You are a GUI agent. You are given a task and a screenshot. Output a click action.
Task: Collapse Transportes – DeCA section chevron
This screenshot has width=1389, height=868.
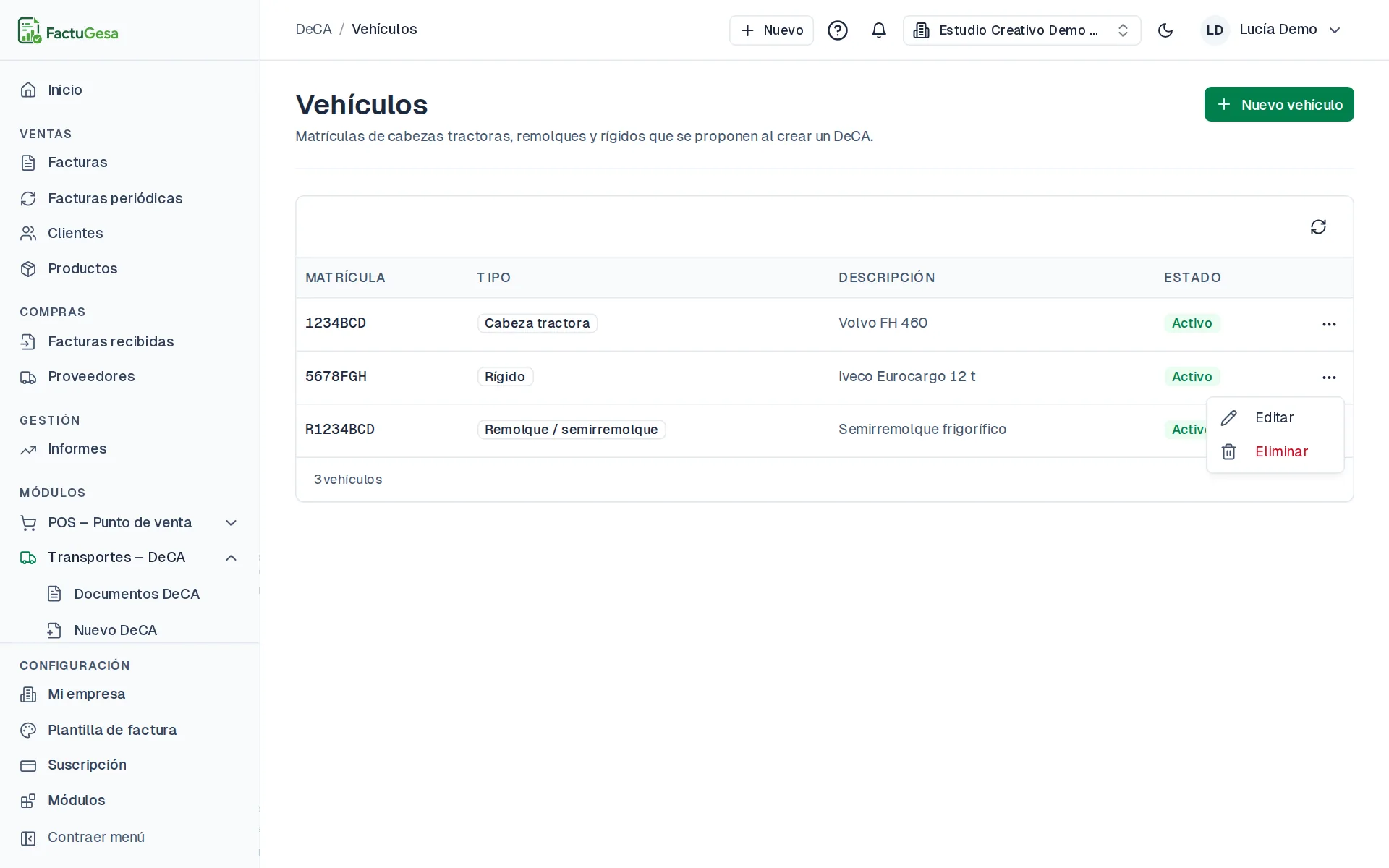[231, 558]
